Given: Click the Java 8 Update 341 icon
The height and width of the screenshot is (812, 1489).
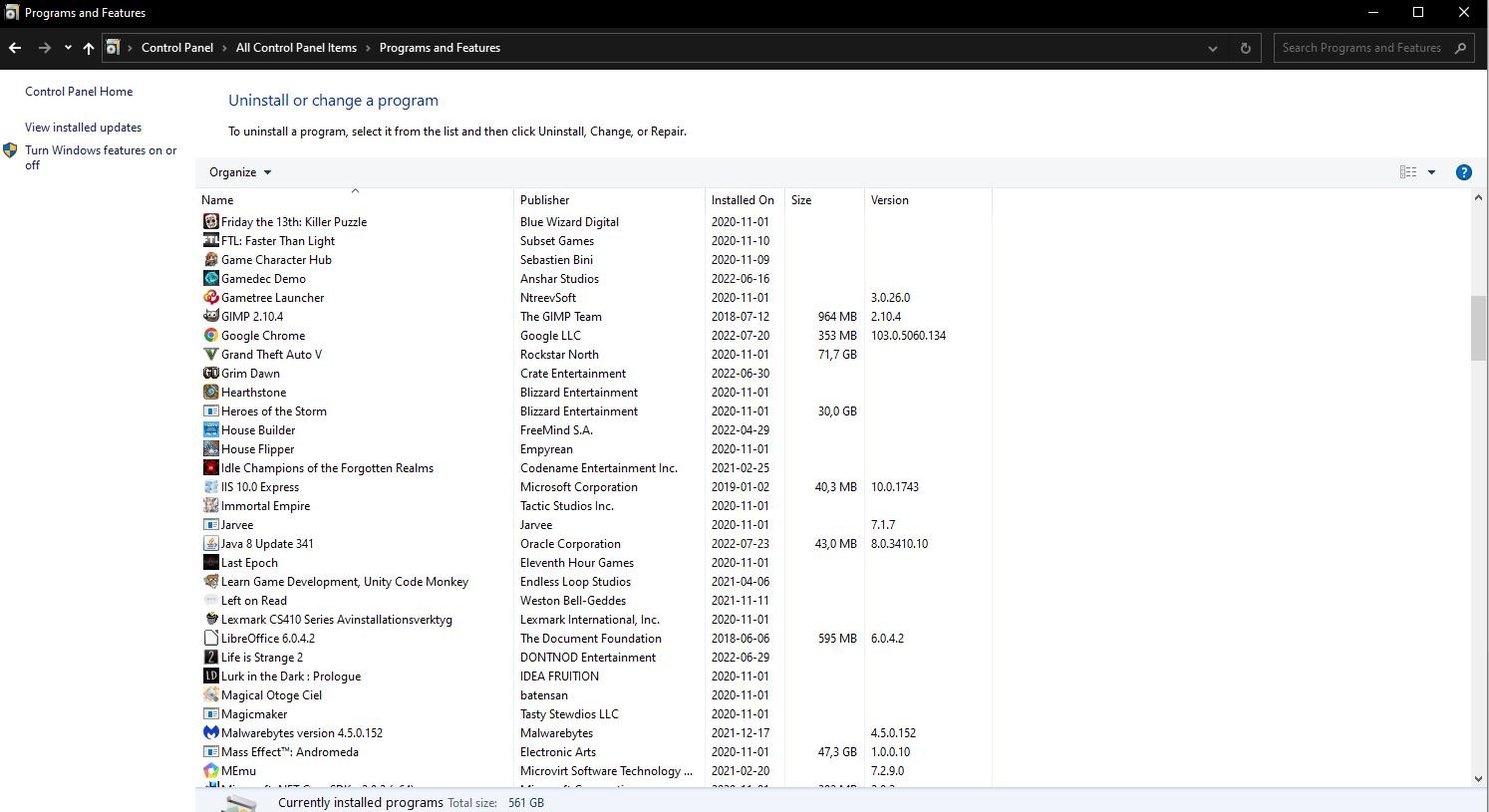Looking at the screenshot, I should click(x=210, y=543).
